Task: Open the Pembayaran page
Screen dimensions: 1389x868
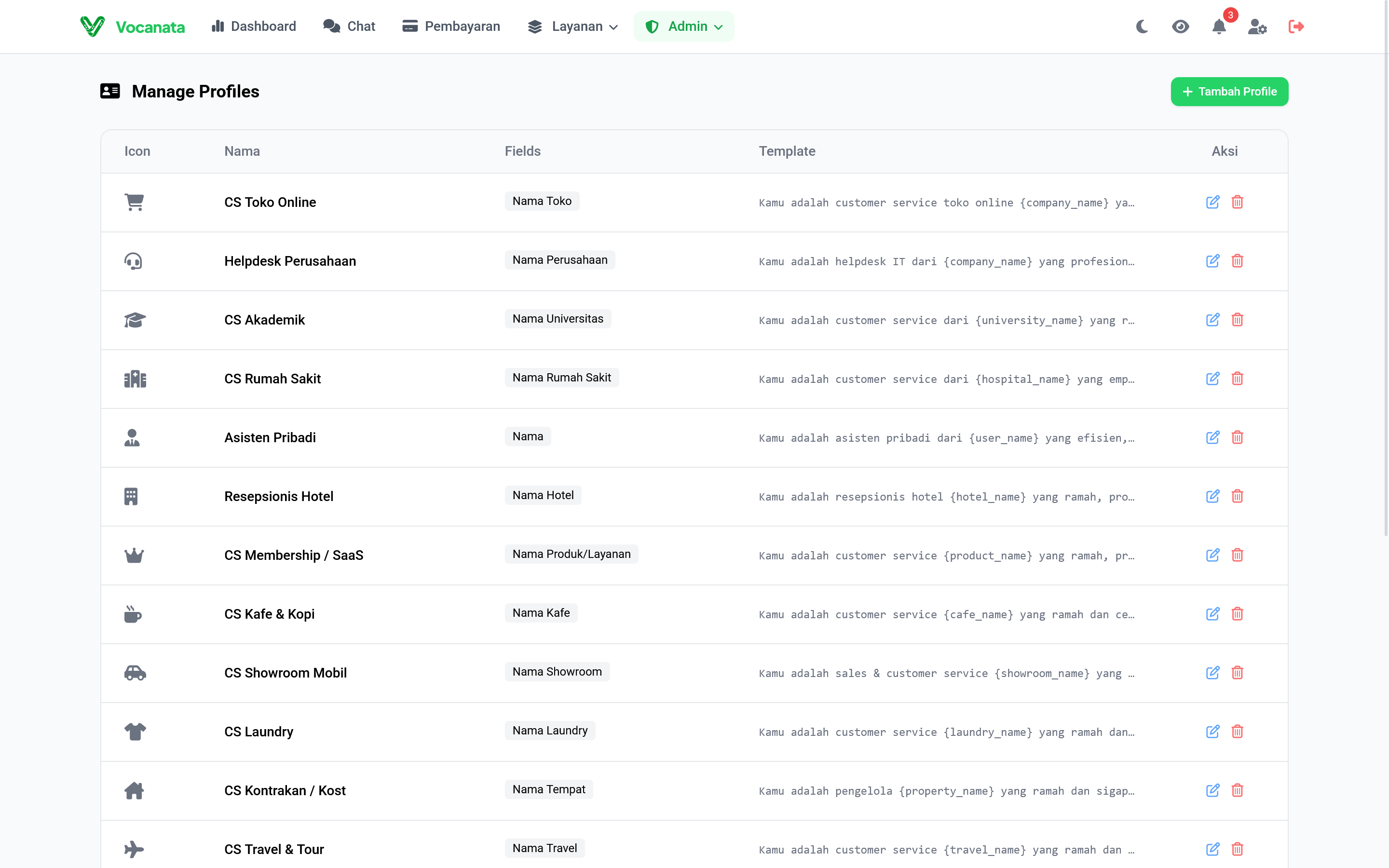Action: tap(451, 27)
